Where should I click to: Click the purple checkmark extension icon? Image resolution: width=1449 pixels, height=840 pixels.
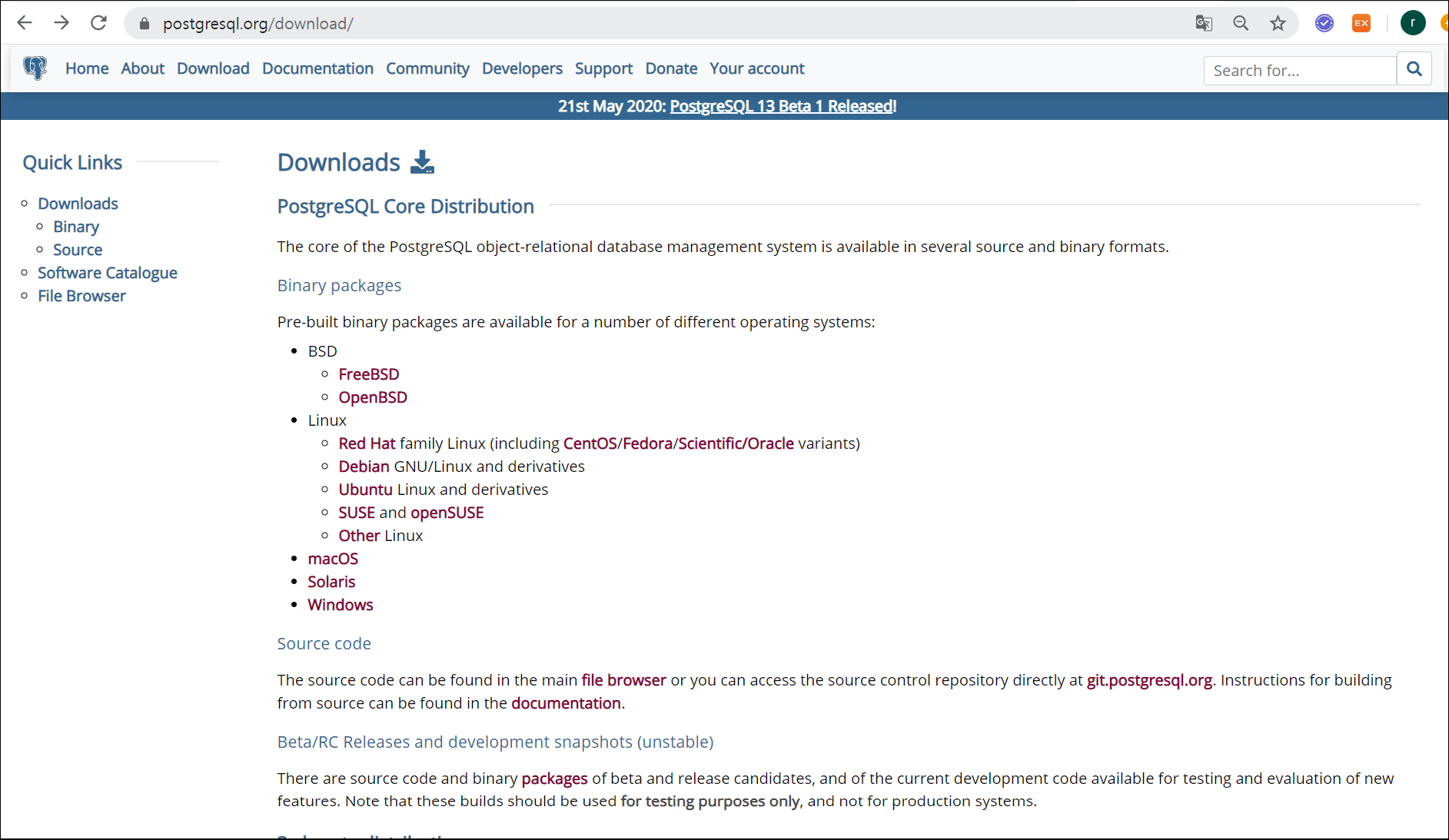pyautogui.click(x=1324, y=23)
